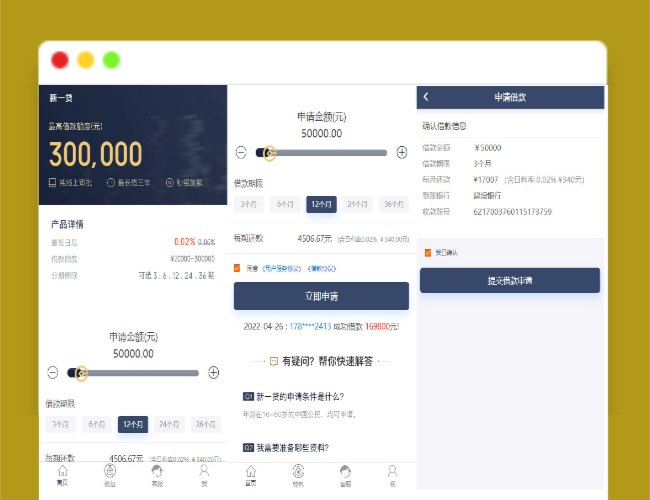Click online approval document icon under 300,000
Image resolution: width=650 pixels, height=500 pixels.
[52, 182]
